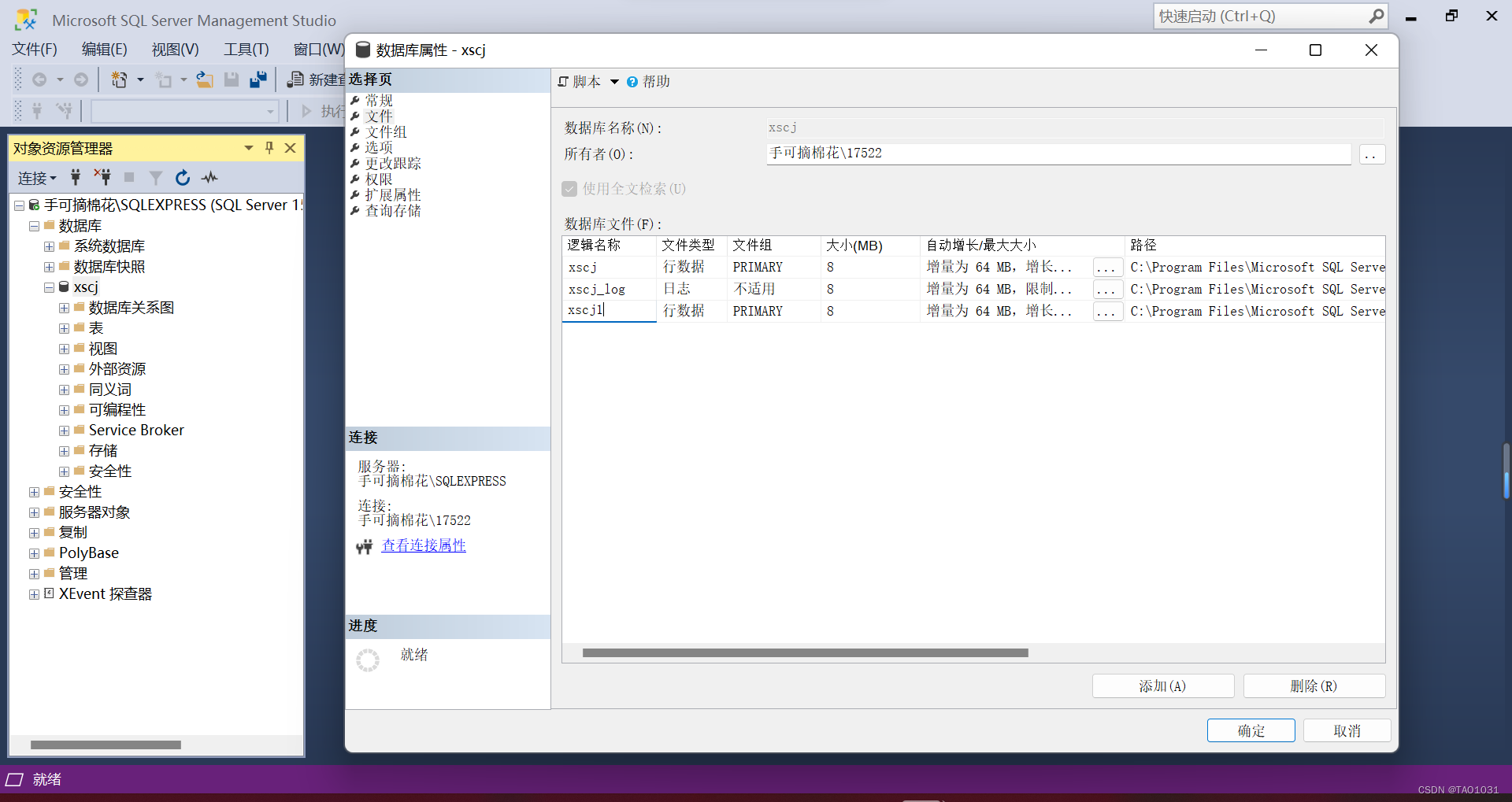The height and width of the screenshot is (802, 1512).
Task: Open the 工具(T) menu
Action: (246, 50)
